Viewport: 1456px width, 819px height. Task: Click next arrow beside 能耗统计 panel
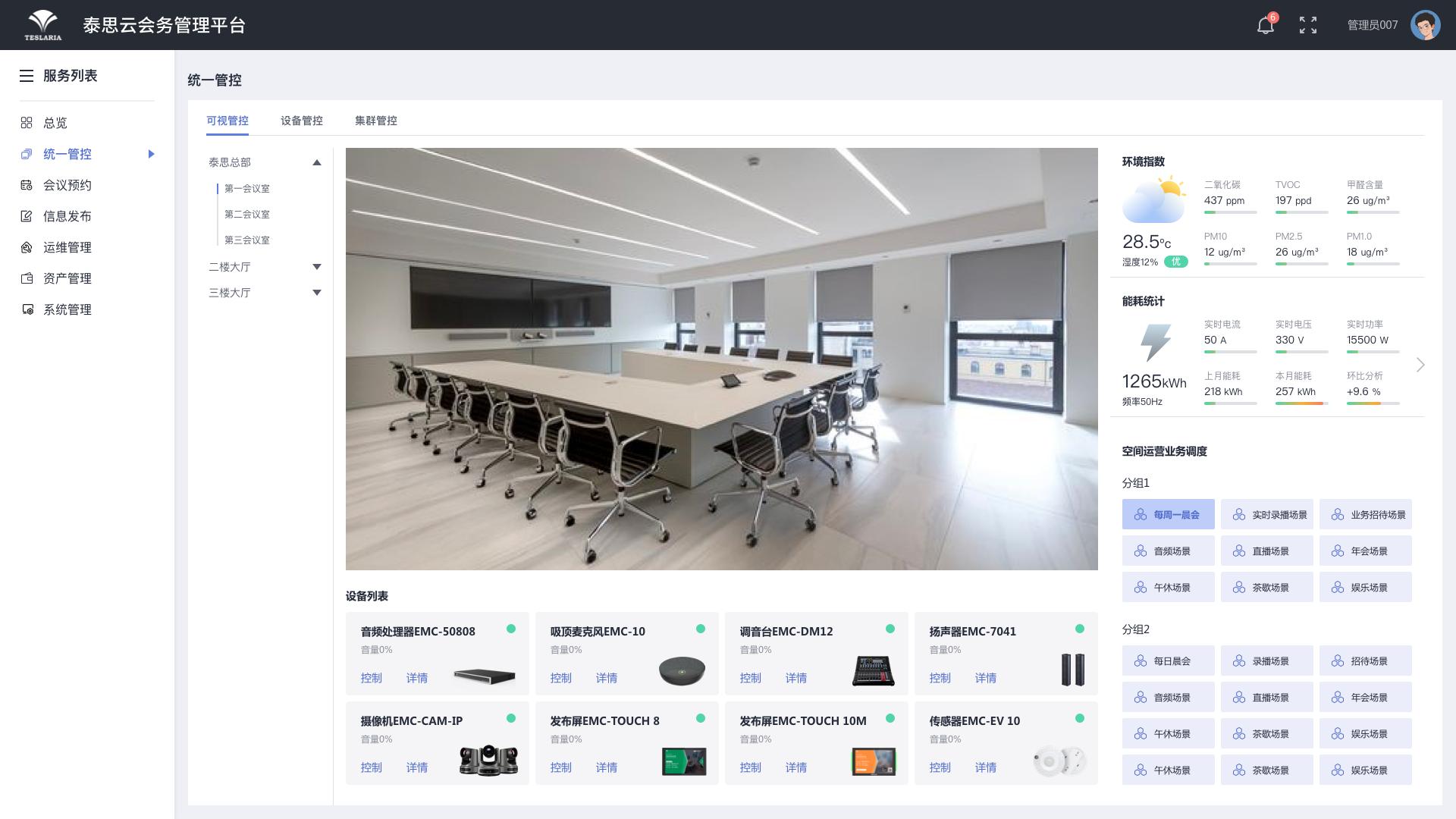click(x=1420, y=366)
